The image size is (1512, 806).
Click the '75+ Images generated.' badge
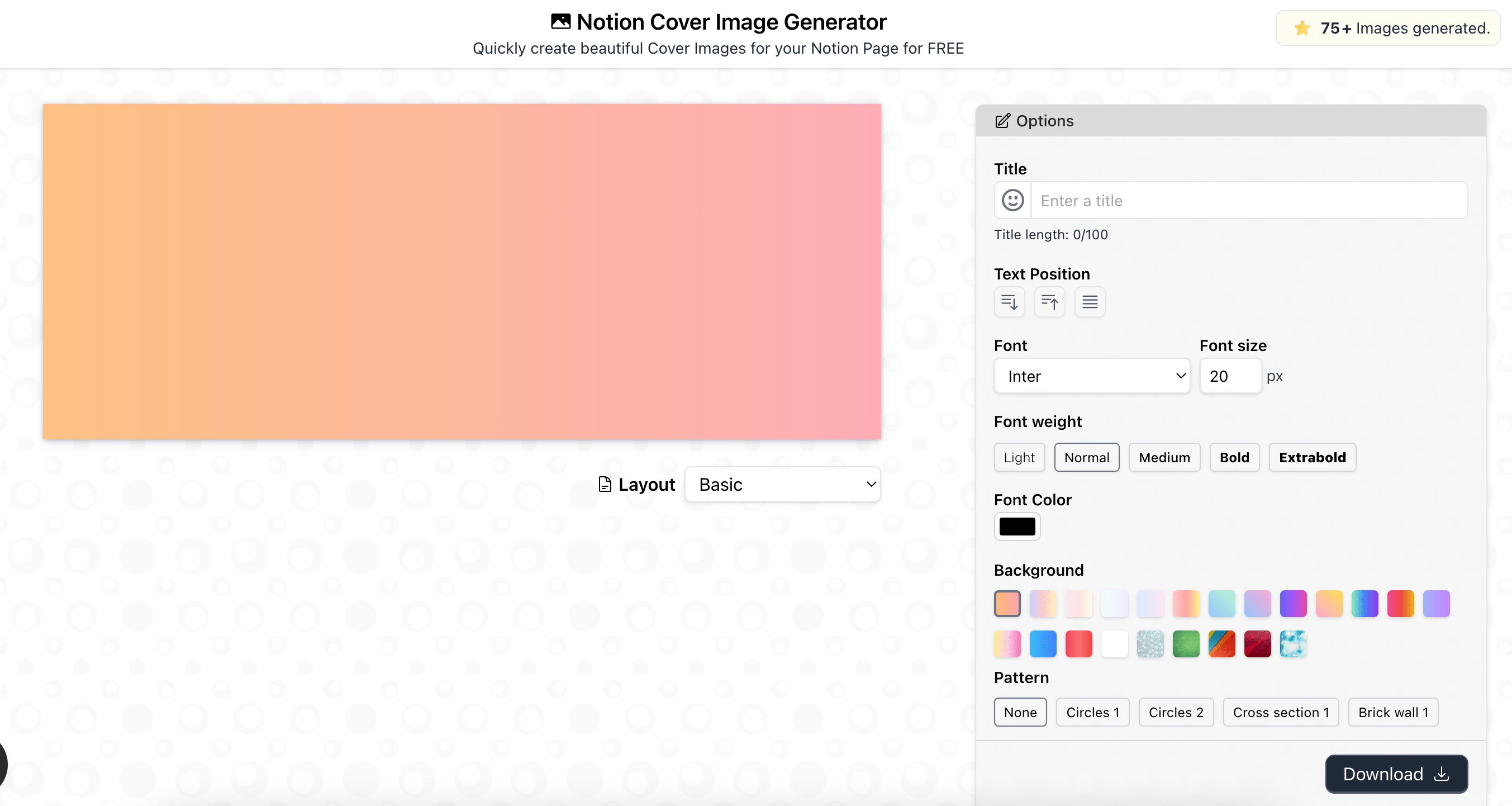point(1387,27)
